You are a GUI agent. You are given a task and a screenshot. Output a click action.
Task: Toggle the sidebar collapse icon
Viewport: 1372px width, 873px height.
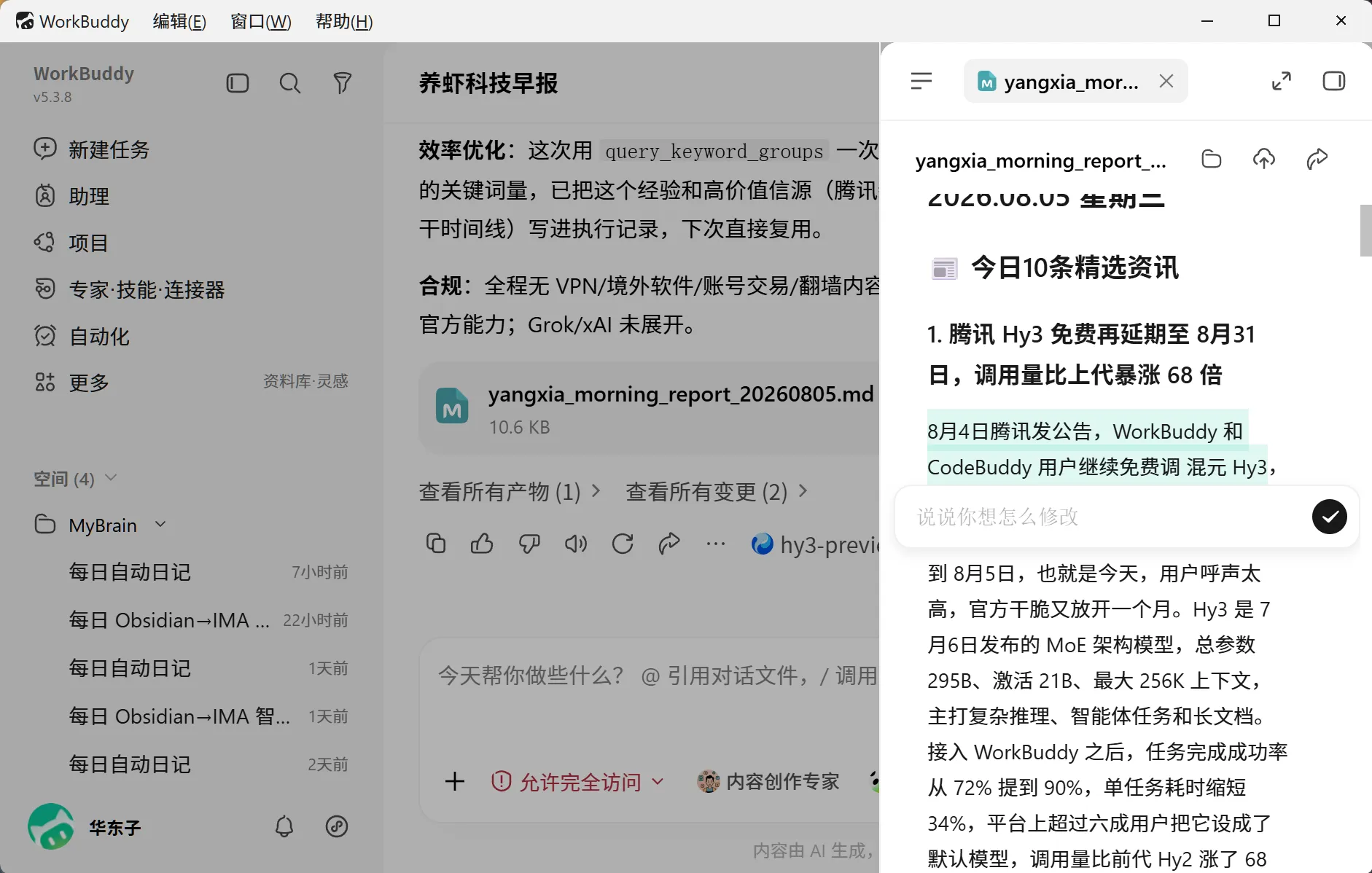238,83
